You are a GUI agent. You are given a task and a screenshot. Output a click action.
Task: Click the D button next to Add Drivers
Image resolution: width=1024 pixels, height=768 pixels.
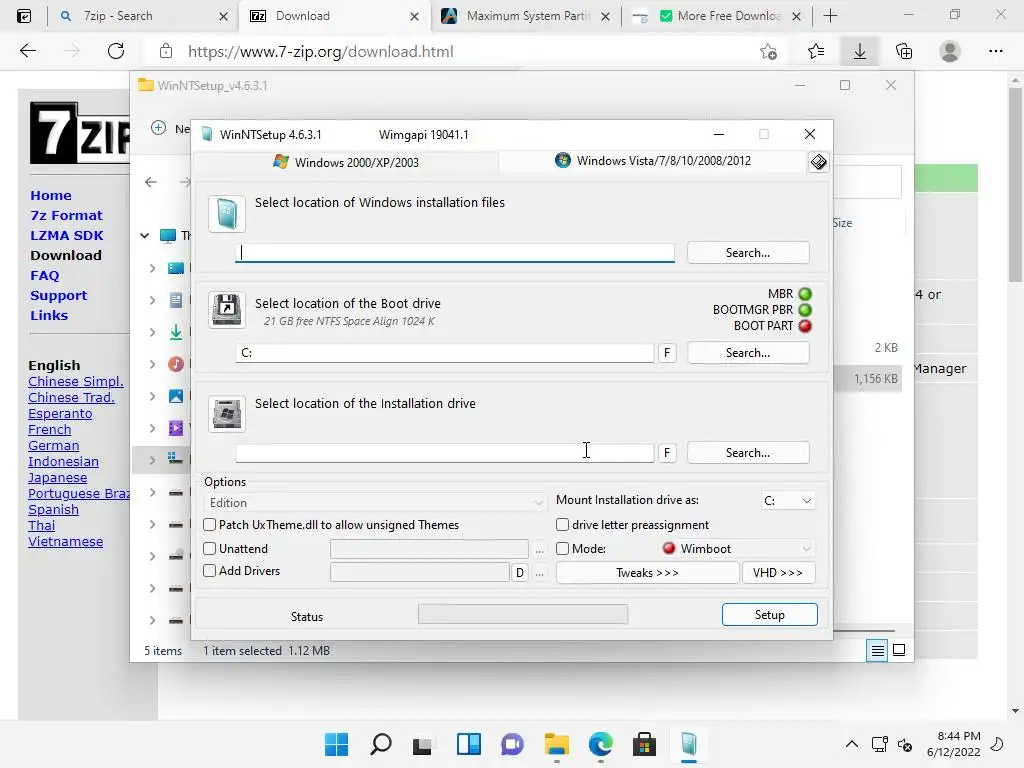[x=520, y=573]
